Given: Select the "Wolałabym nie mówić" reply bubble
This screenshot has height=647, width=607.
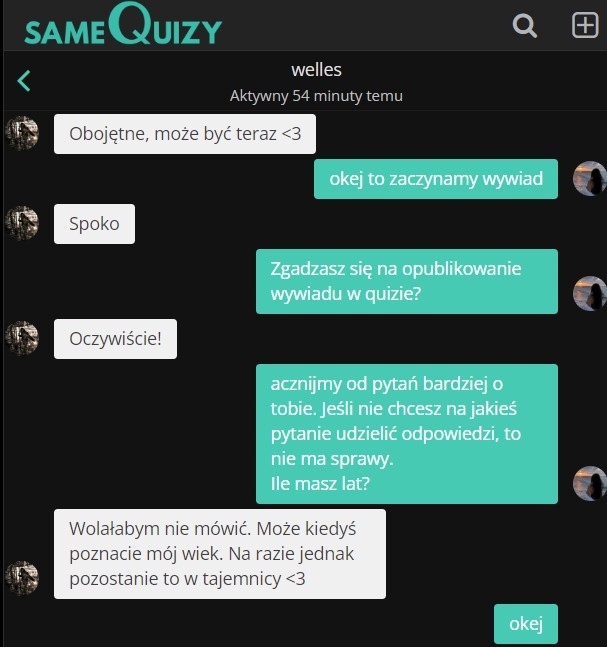Looking at the screenshot, I should (220, 554).
